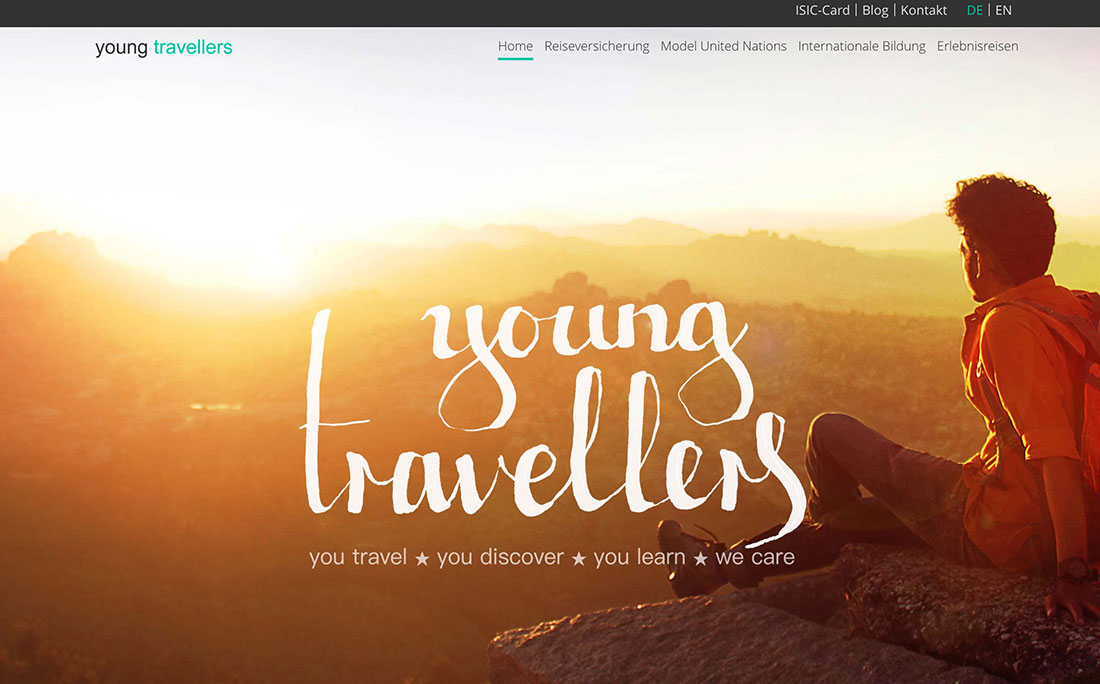Click the 'you learn' tagline text
Viewport: 1100px width, 684px height.
click(639, 557)
